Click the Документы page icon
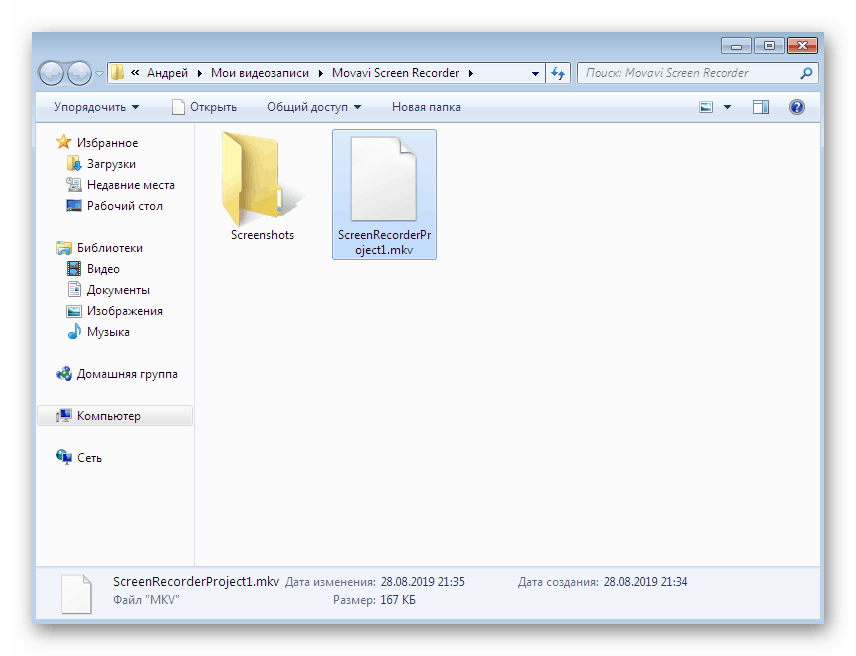This screenshot has width=856, height=656. click(x=74, y=289)
